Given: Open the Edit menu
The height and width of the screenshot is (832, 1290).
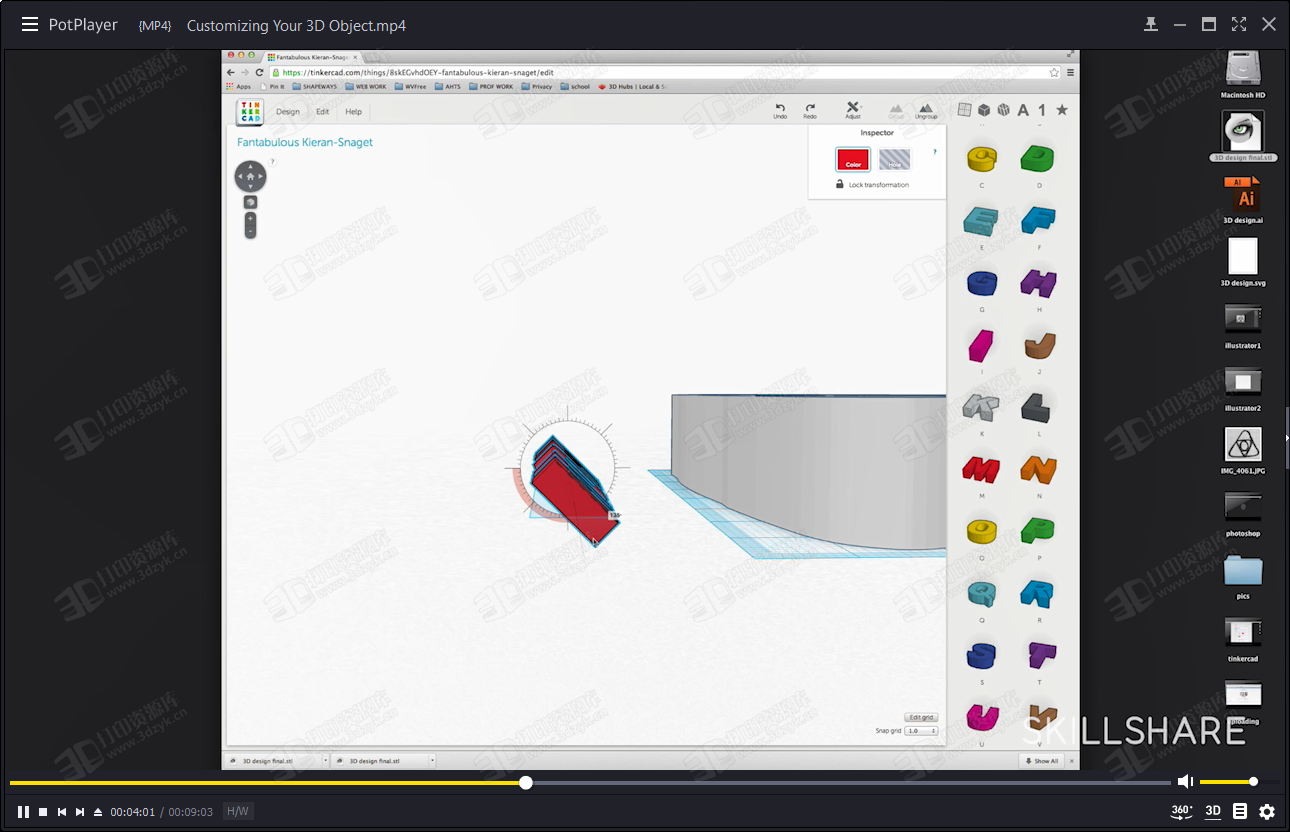Looking at the screenshot, I should (322, 112).
